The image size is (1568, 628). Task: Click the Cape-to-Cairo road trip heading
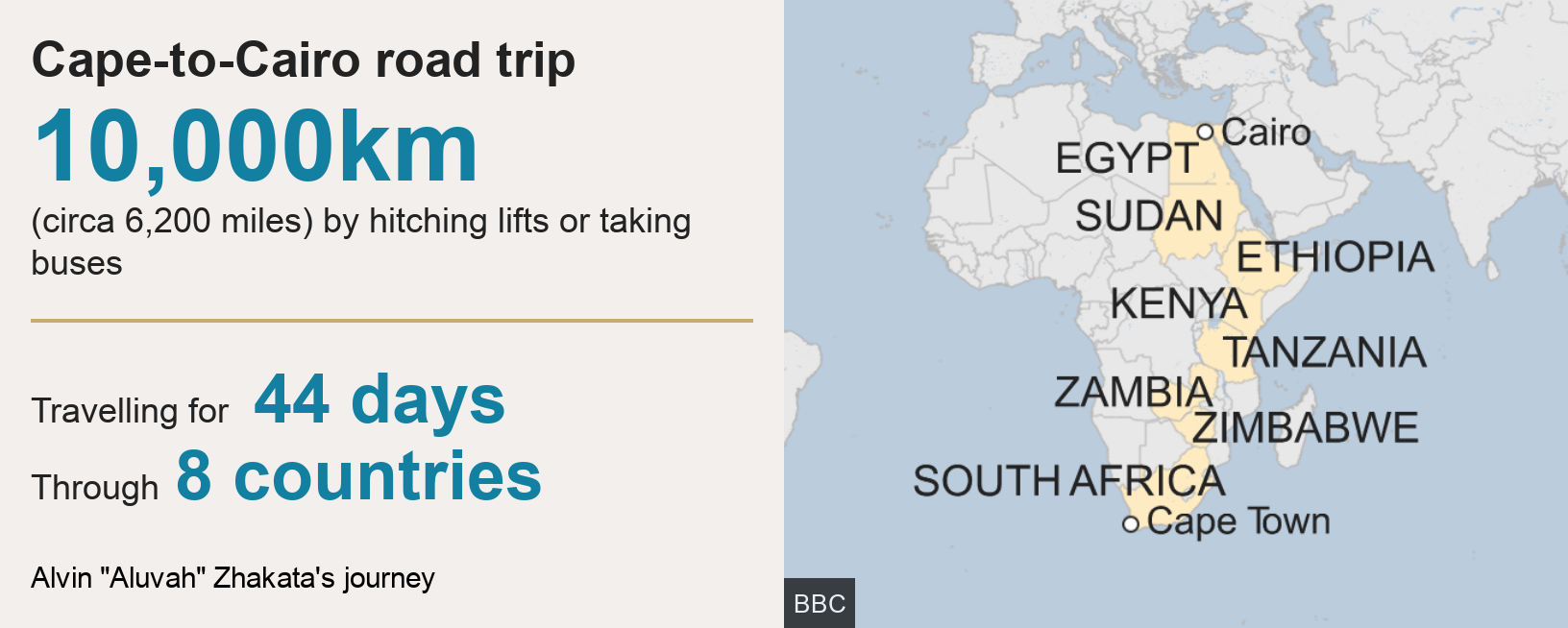[x=304, y=60]
